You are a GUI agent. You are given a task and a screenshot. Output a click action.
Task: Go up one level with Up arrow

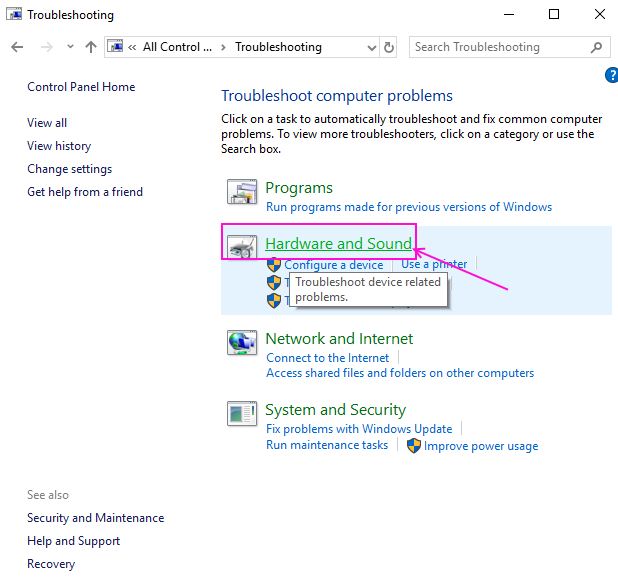click(x=91, y=47)
